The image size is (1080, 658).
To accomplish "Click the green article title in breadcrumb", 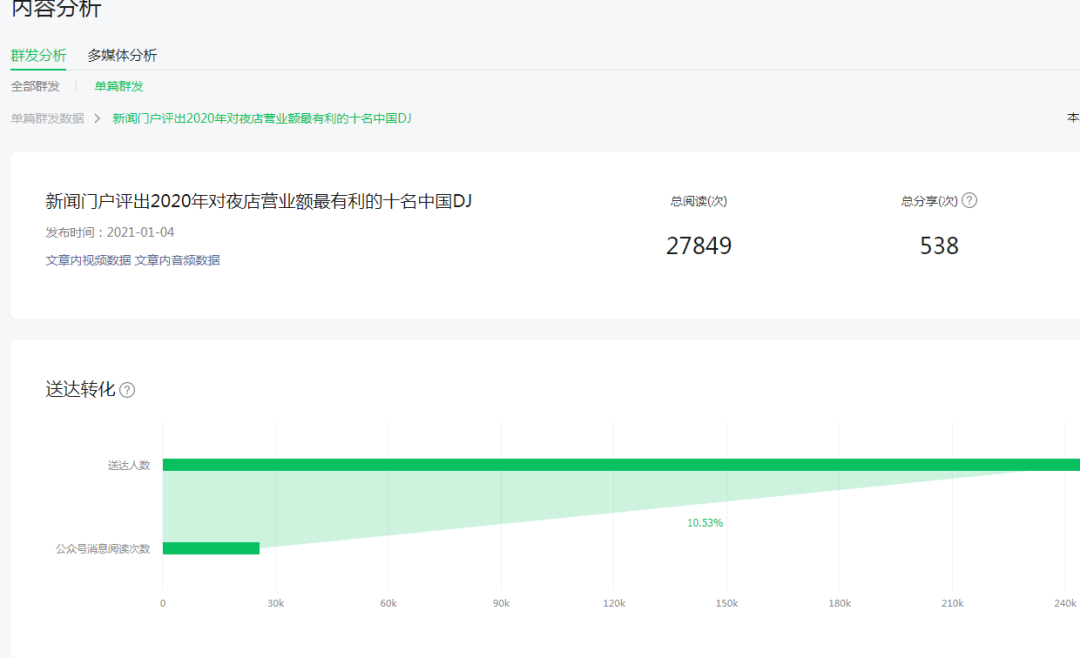I will (x=262, y=118).
